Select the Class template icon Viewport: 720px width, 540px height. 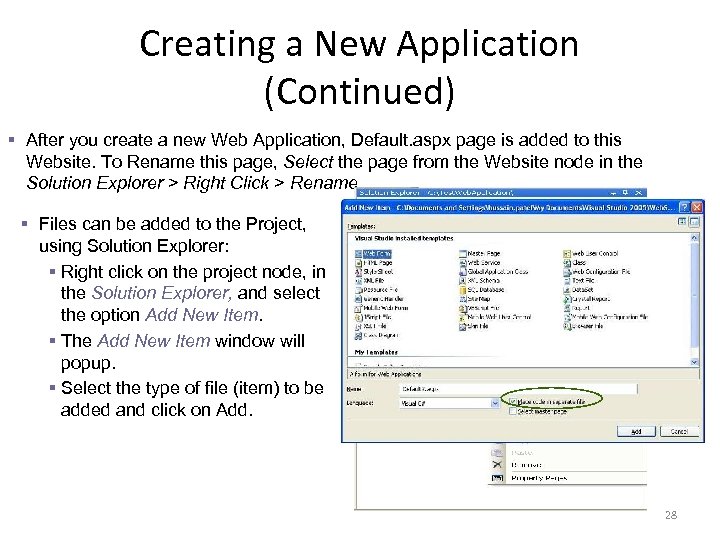(567, 263)
